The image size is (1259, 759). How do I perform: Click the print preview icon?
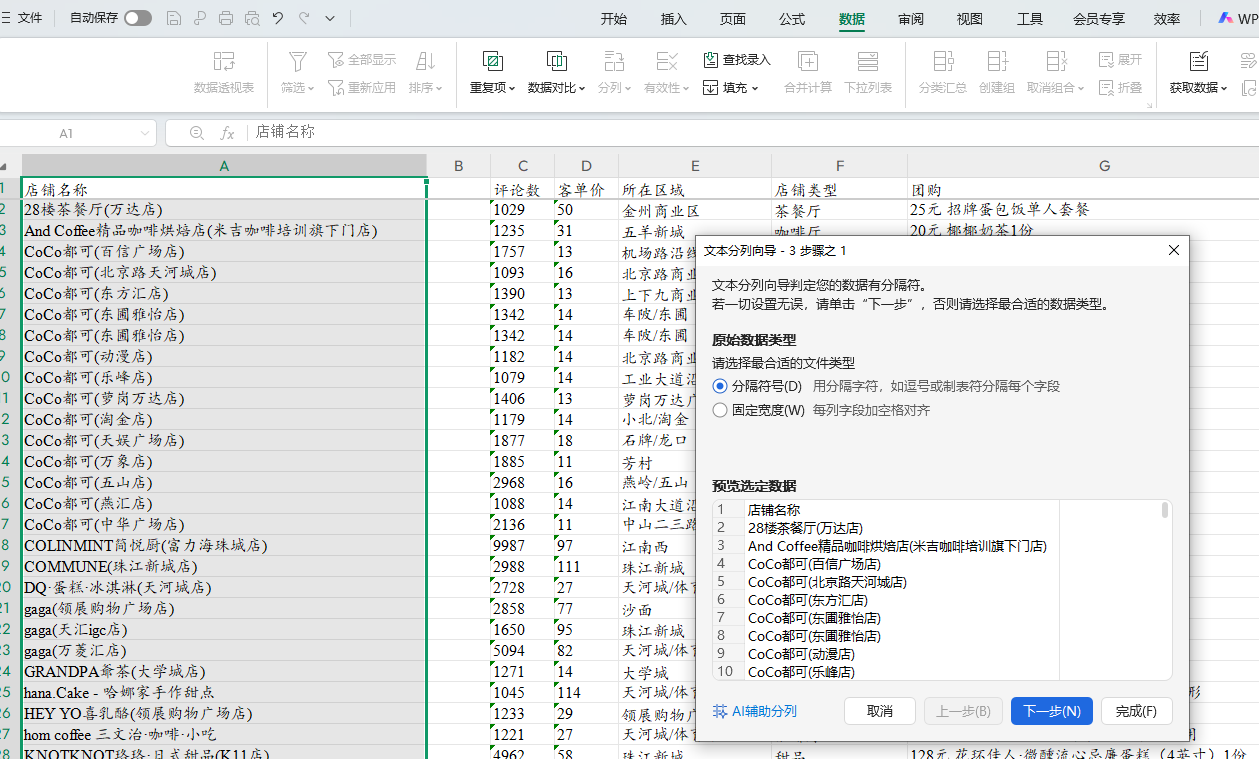pos(252,18)
